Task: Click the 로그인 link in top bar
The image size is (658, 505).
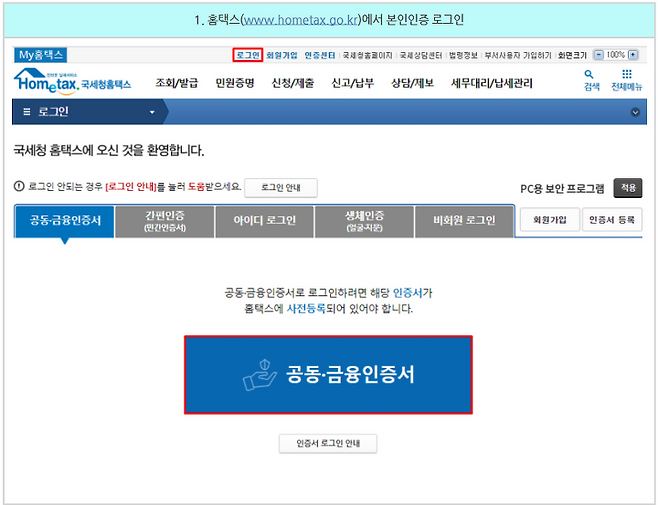Action: point(248,55)
